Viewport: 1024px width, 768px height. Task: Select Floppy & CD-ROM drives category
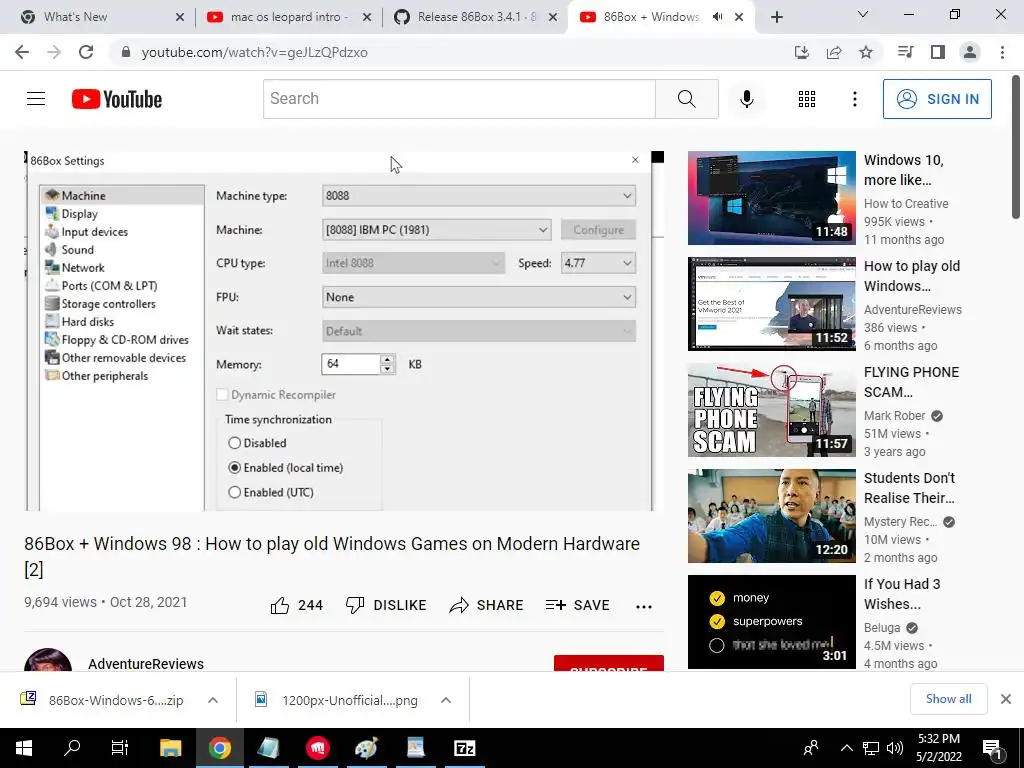click(x=125, y=340)
